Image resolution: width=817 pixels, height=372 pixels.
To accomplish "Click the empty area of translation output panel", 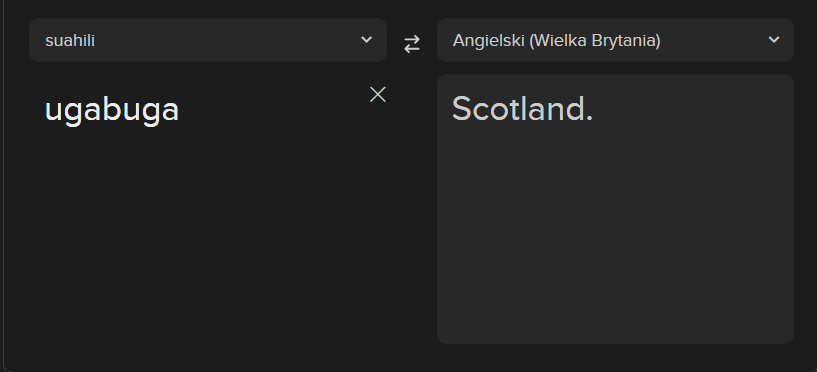I will (615, 234).
